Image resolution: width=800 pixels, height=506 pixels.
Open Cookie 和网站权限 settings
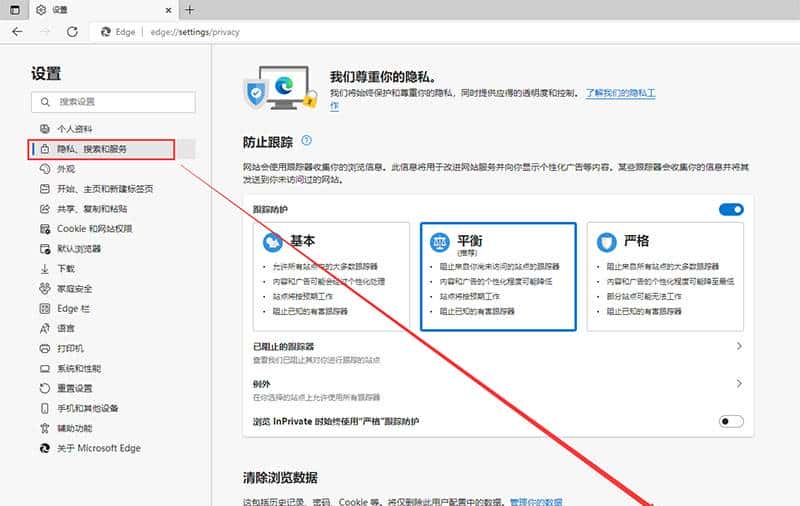[x=94, y=229]
